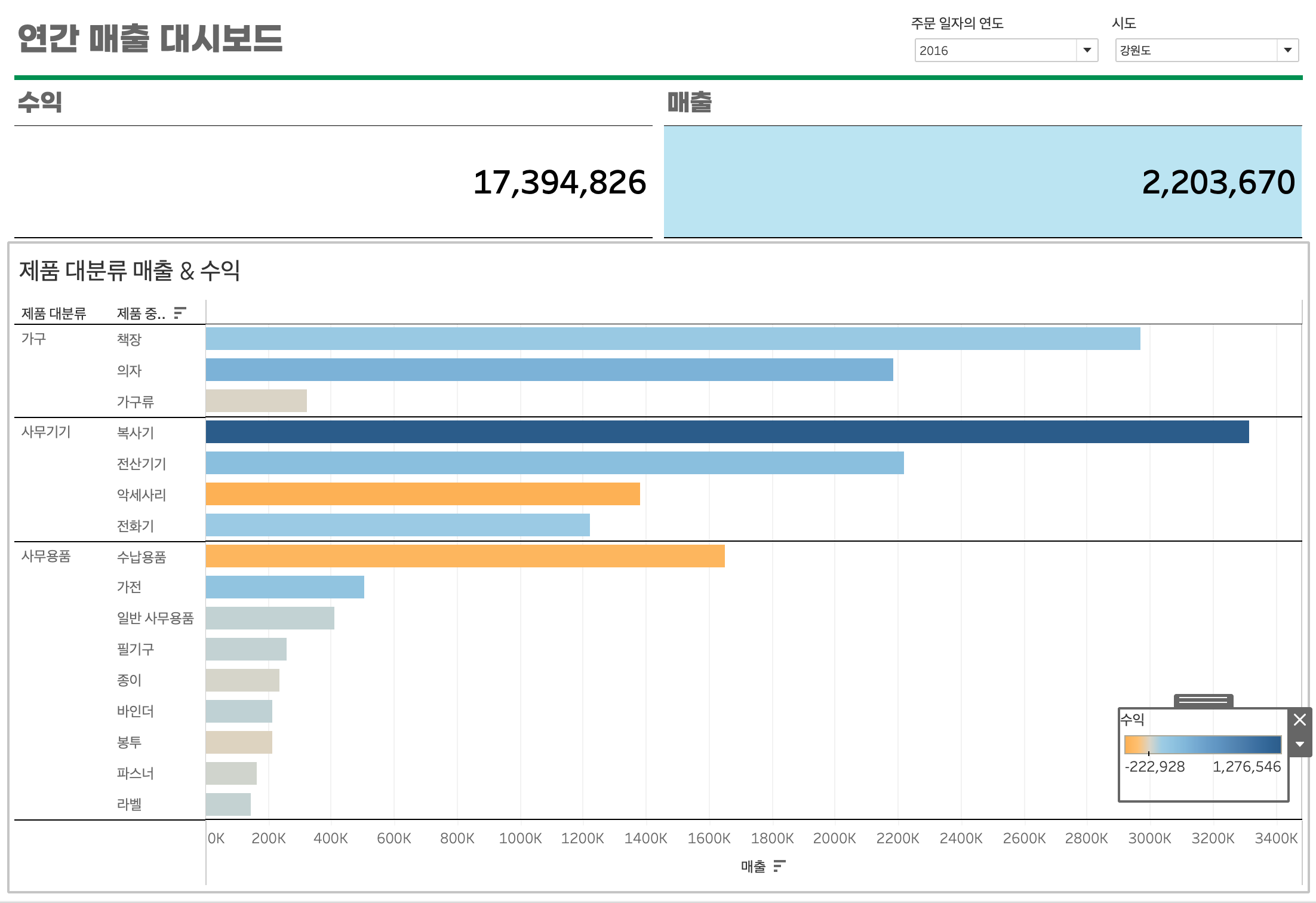Click the 제품 대분류 column header
1316x903 pixels.
point(54,313)
